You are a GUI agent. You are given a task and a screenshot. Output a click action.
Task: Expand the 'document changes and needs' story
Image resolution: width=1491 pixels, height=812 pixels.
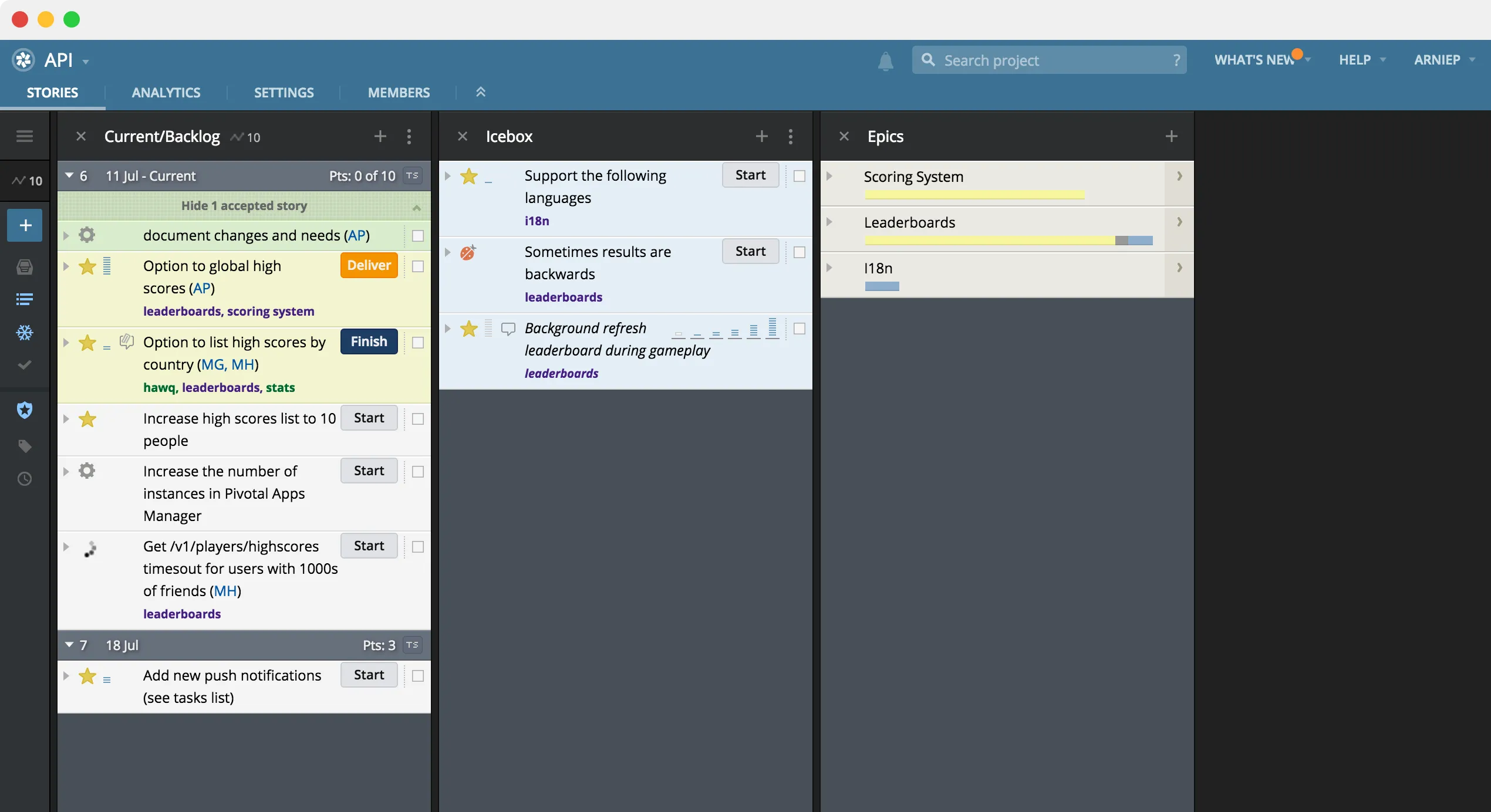pos(66,235)
